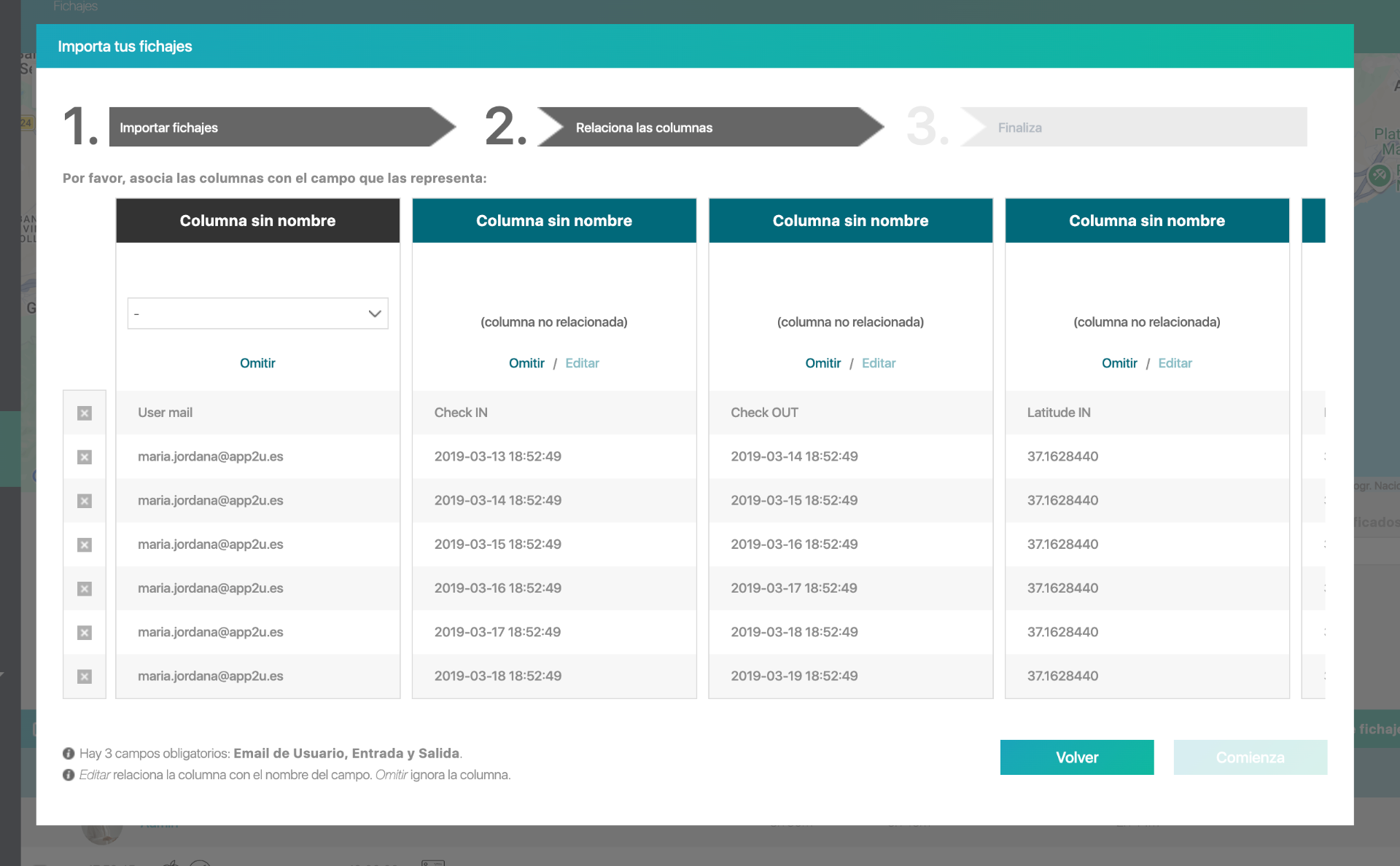
Task: Click the 'Check IN' header cell
Action: [554, 413]
